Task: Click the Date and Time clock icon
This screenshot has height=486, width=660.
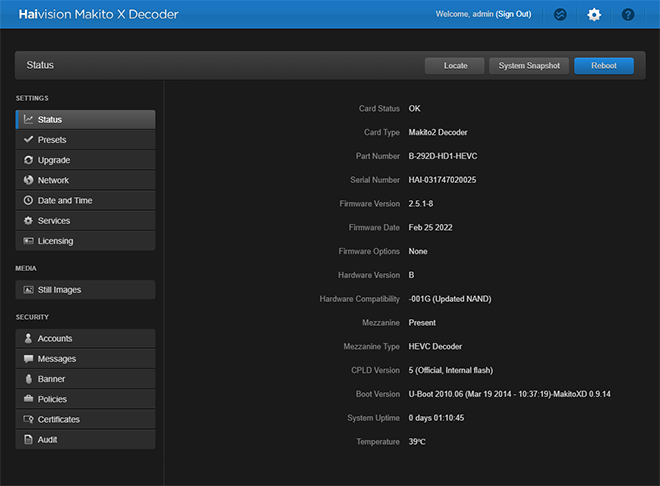Action: pyautogui.click(x=29, y=200)
